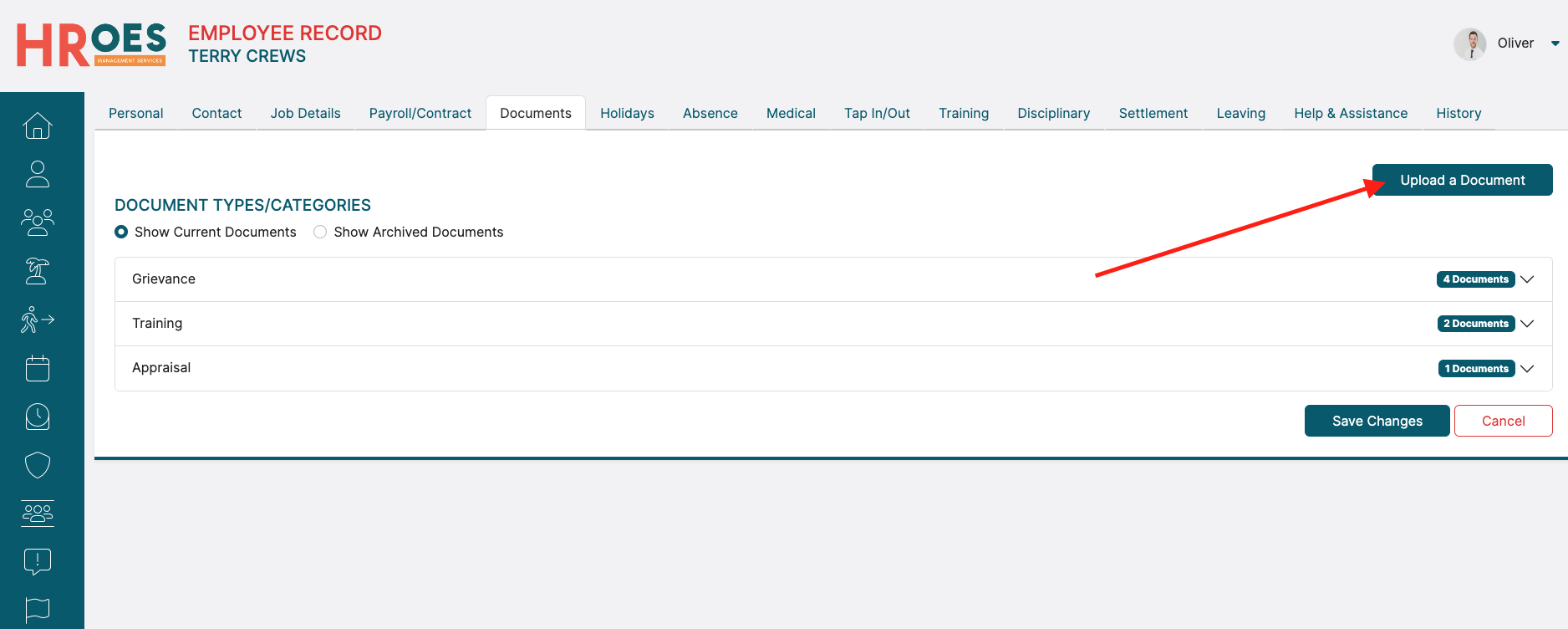Expand the Training documents category chevron
This screenshot has height=629, width=1568.
click(x=1527, y=324)
